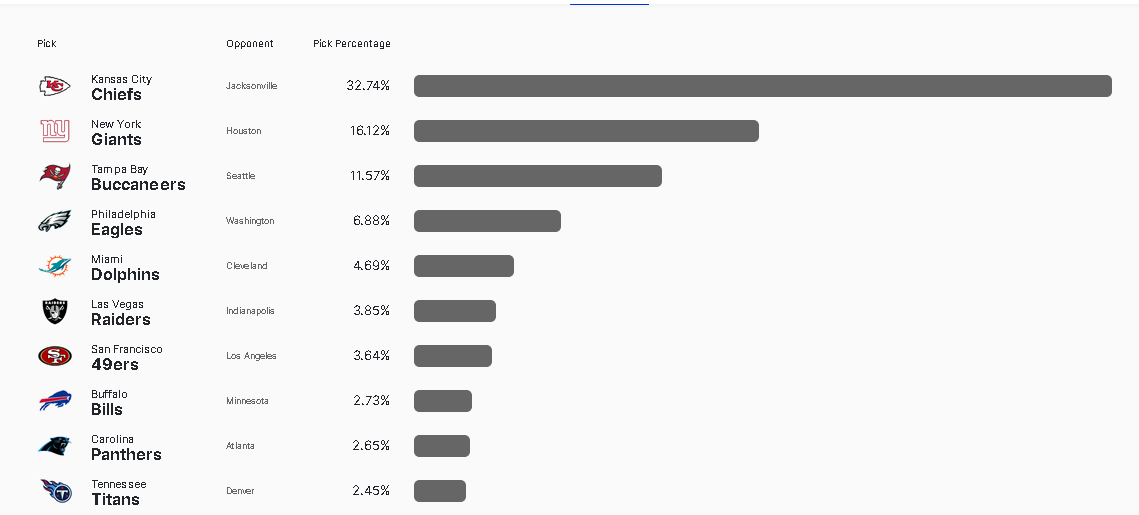
Task: Select the Tampa Bay Buccaneers logo
Action: point(55,176)
